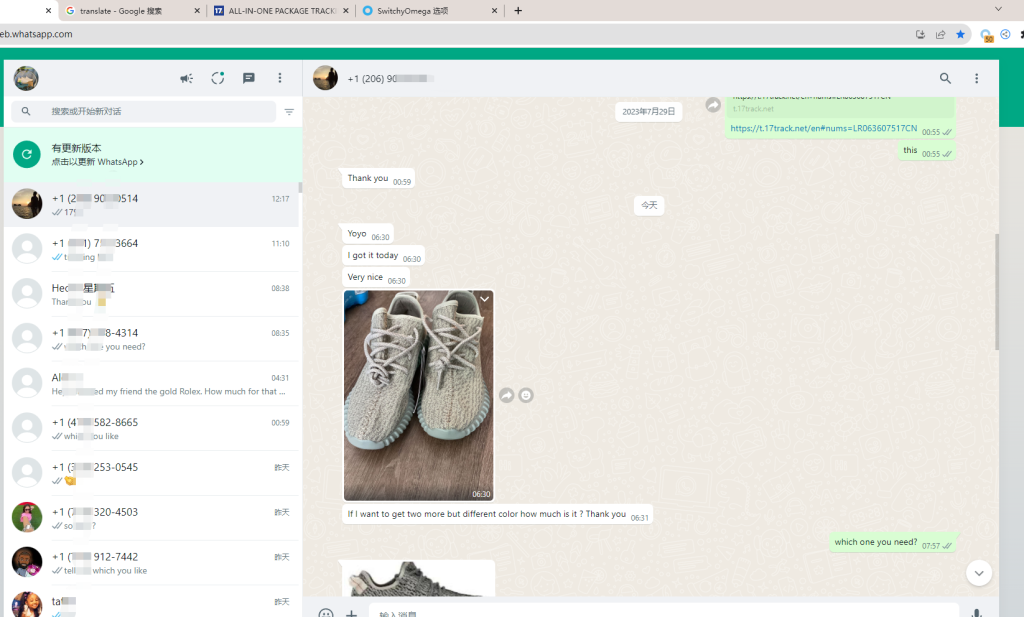This screenshot has height=617, width=1024.
Task: Open conversation three-dot options menu
Action: [x=977, y=78]
